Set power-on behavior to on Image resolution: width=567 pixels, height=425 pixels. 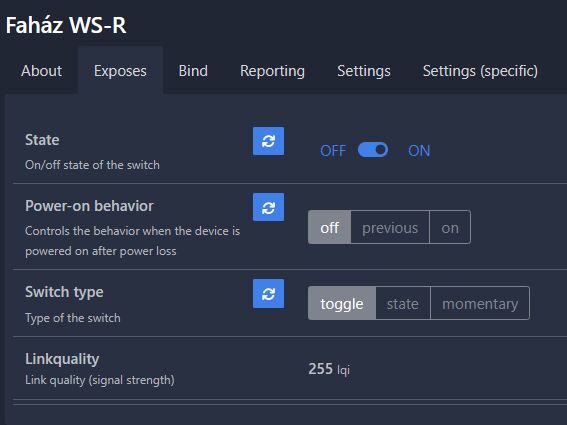pos(450,227)
